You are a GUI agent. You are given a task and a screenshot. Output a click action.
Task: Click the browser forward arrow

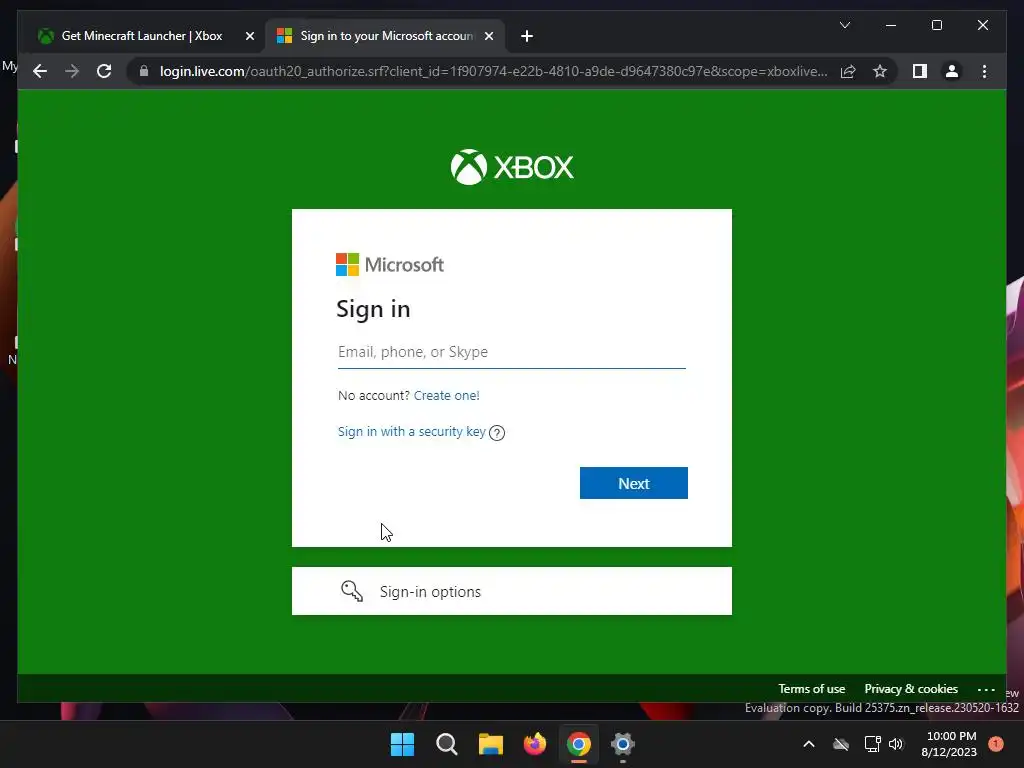(x=72, y=71)
